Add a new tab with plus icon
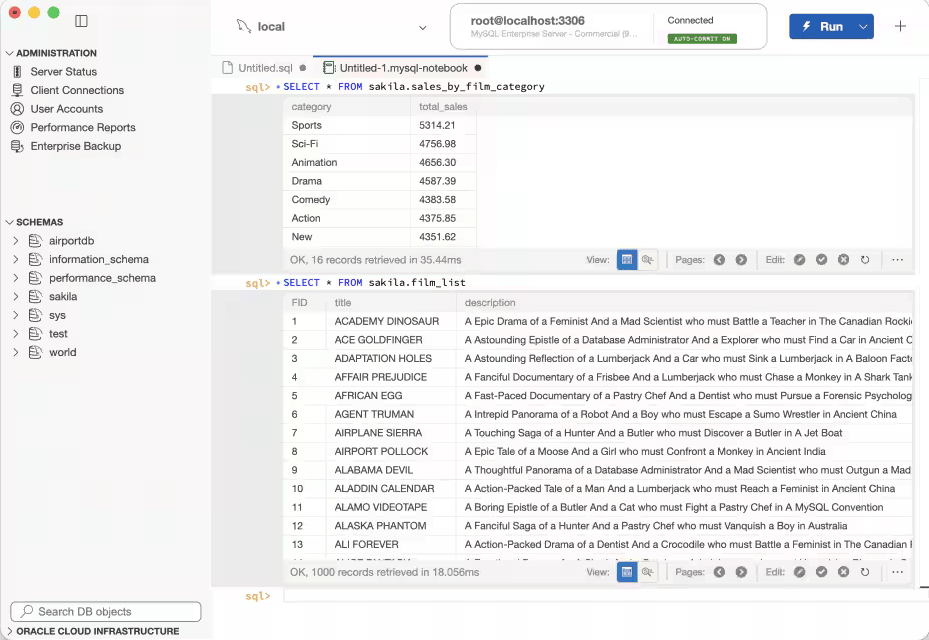 (x=900, y=26)
